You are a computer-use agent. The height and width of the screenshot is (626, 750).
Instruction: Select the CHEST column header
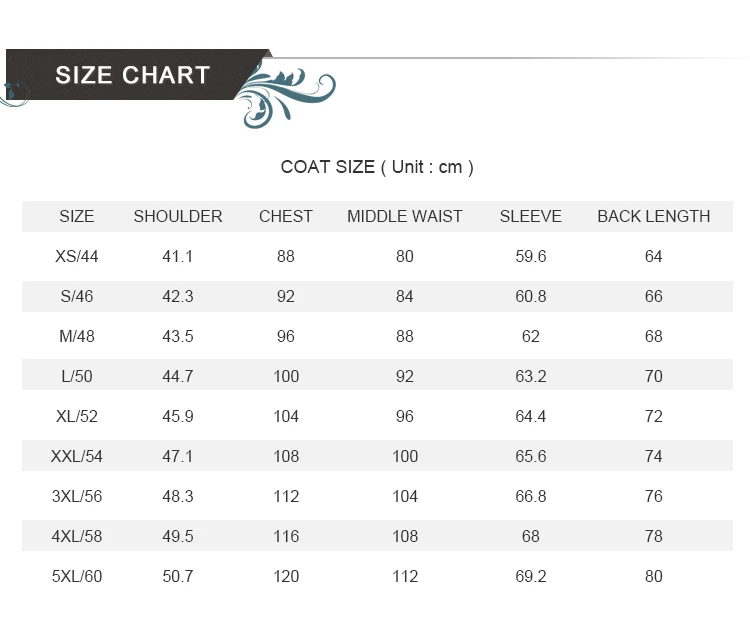[x=286, y=216]
